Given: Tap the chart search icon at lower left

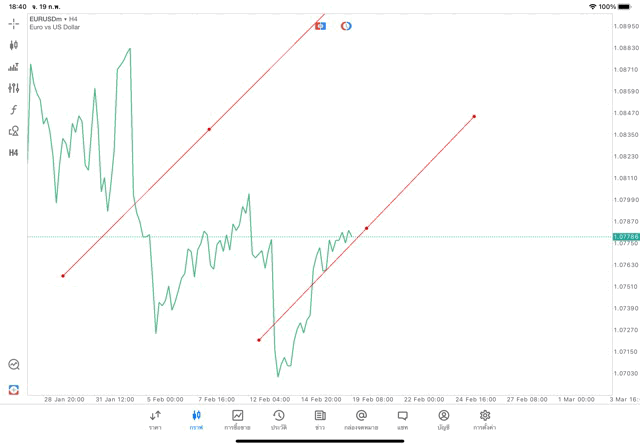Looking at the screenshot, I should click(x=14, y=365).
